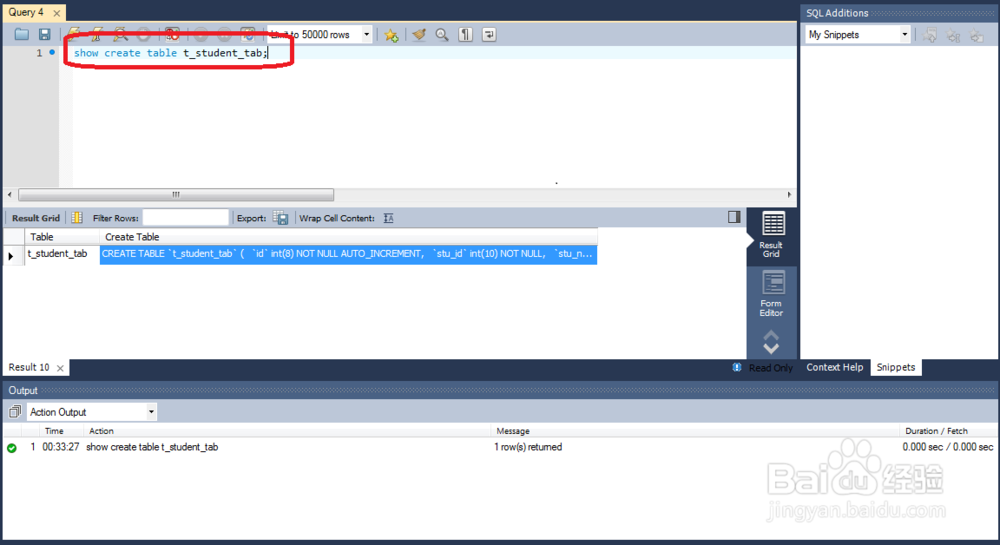Viewport: 1000px width, 545px height.
Task: Select the output action 'show create table t_student_tab'
Action: (x=152, y=447)
